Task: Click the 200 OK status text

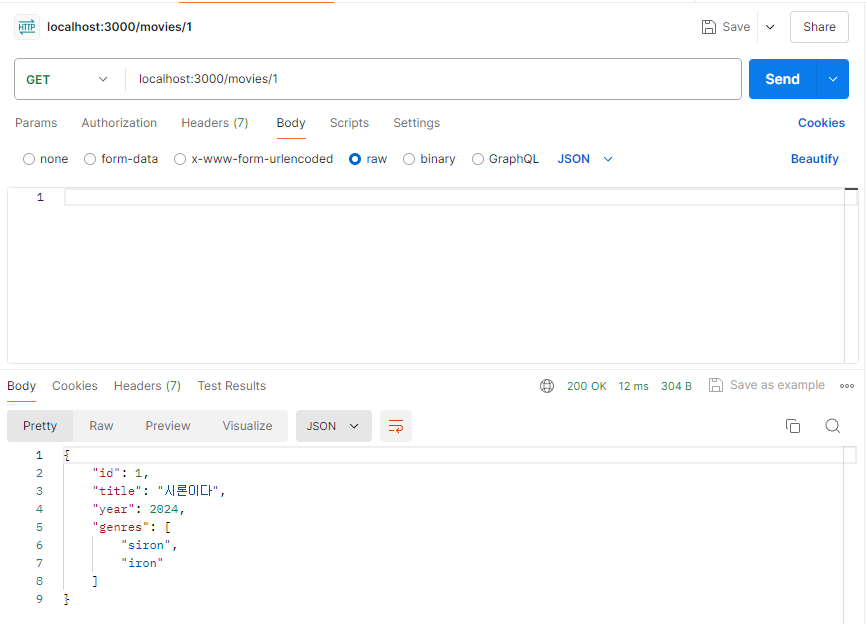Action: point(587,386)
